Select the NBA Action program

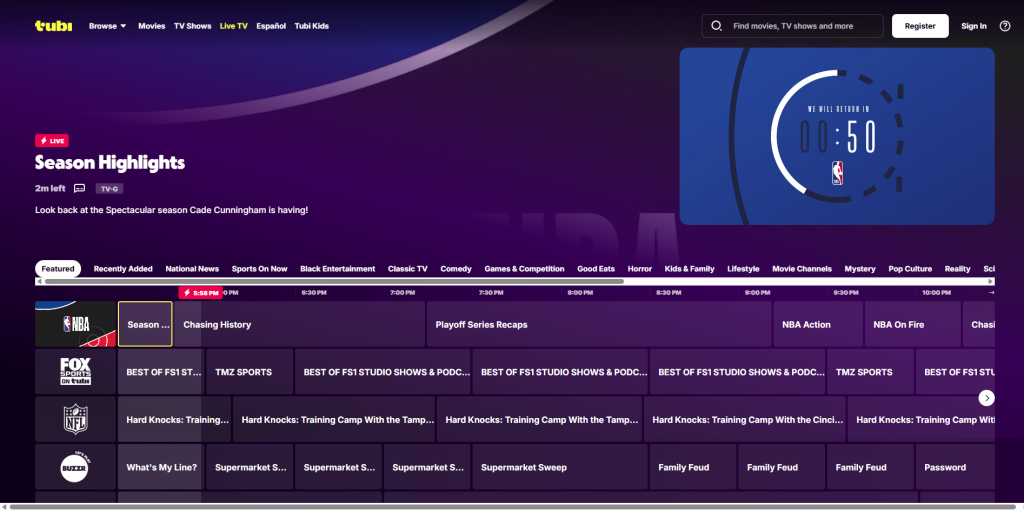click(818, 324)
